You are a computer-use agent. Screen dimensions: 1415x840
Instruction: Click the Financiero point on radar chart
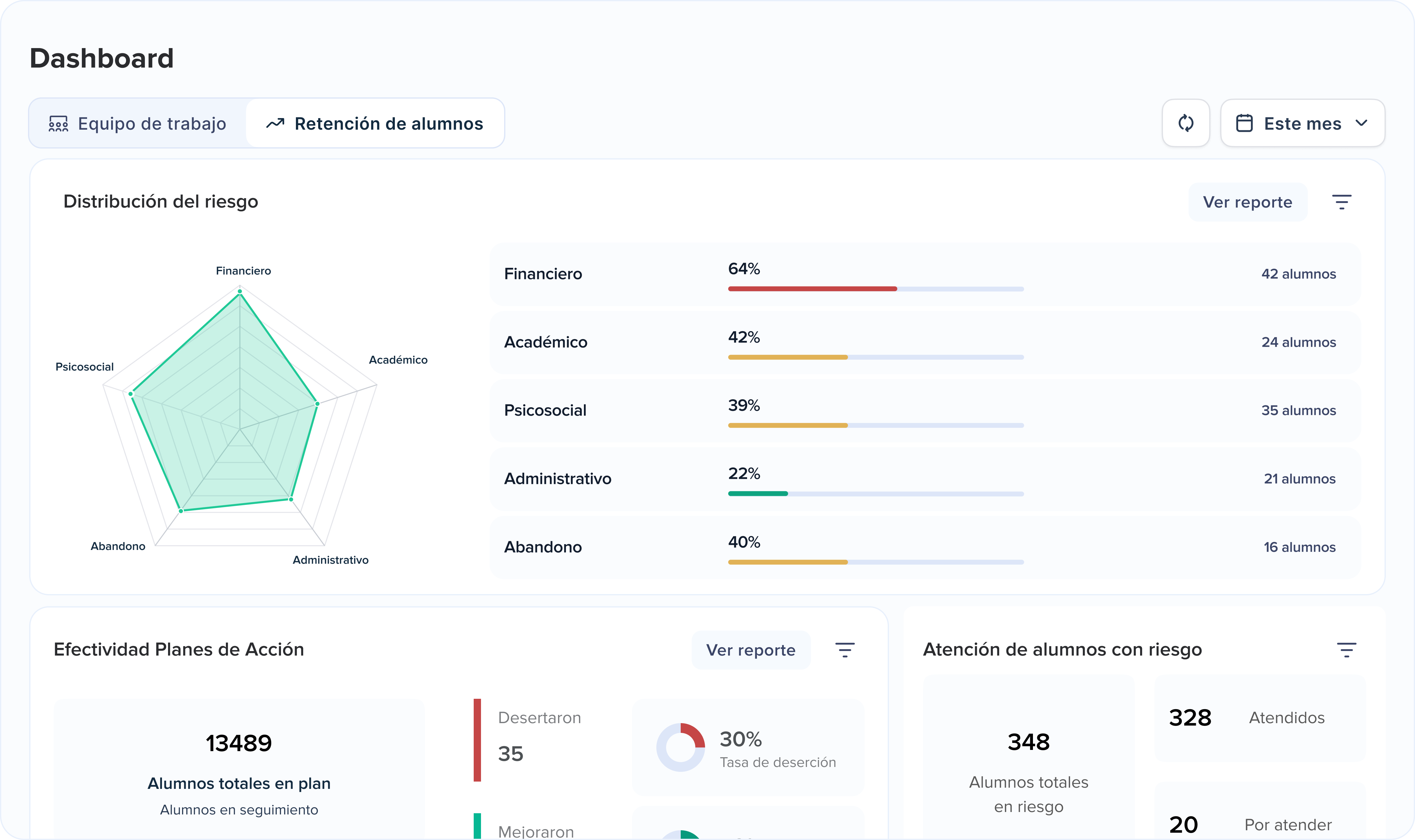240,292
